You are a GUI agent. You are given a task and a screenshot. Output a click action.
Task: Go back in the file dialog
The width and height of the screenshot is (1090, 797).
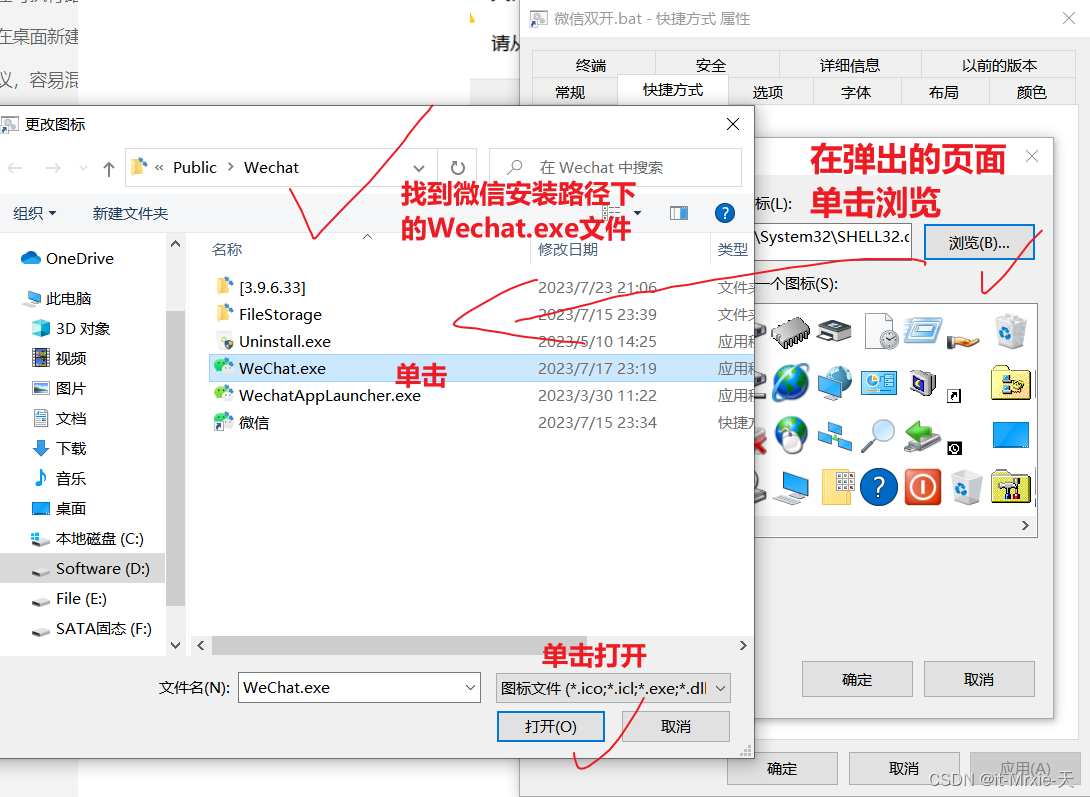15,167
